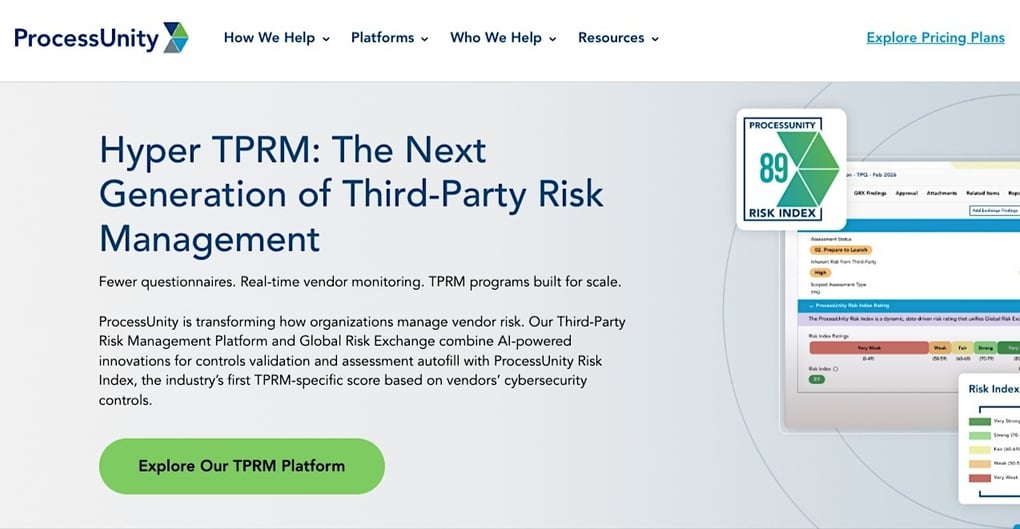Click the GRX Findings tab in screenshot

point(870,193)
